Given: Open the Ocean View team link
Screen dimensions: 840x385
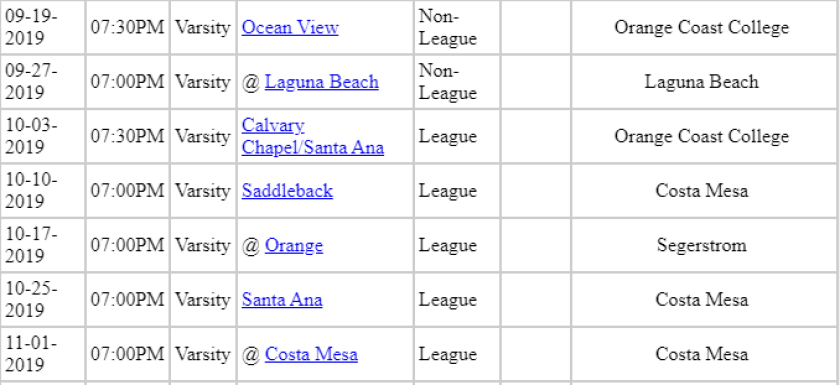Looking at the screenshot, I should click(290, 27).
